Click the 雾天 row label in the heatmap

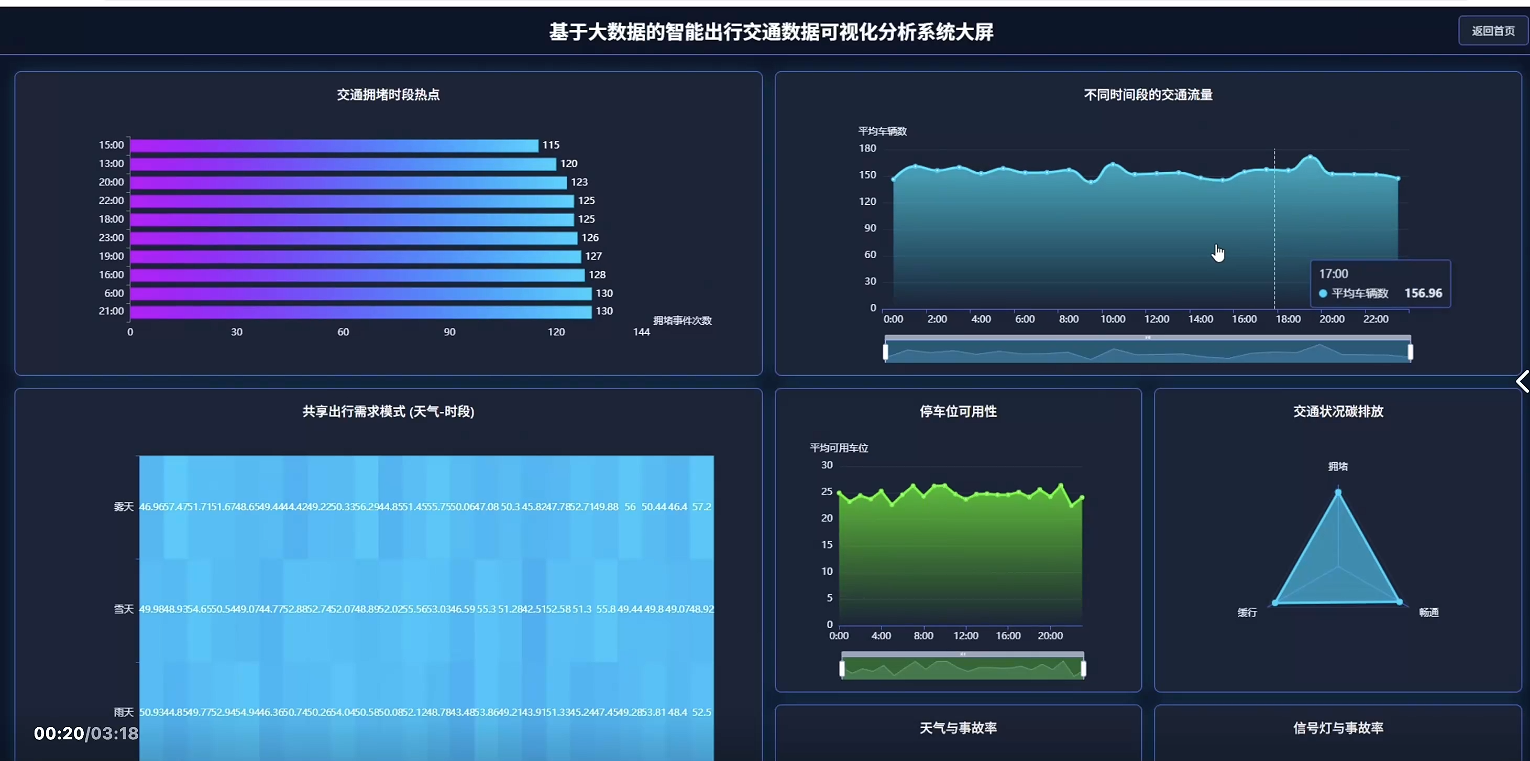123,507
